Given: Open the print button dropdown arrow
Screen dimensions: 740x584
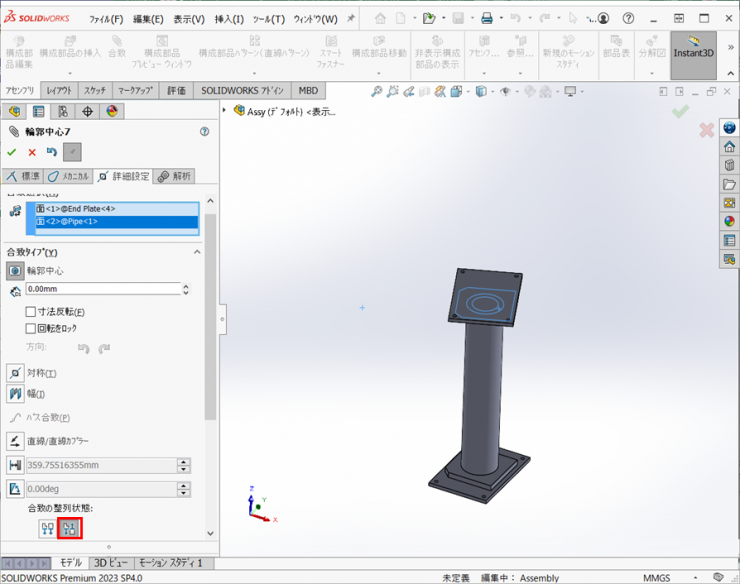Looking at the screenshot, I should (502, 19).
